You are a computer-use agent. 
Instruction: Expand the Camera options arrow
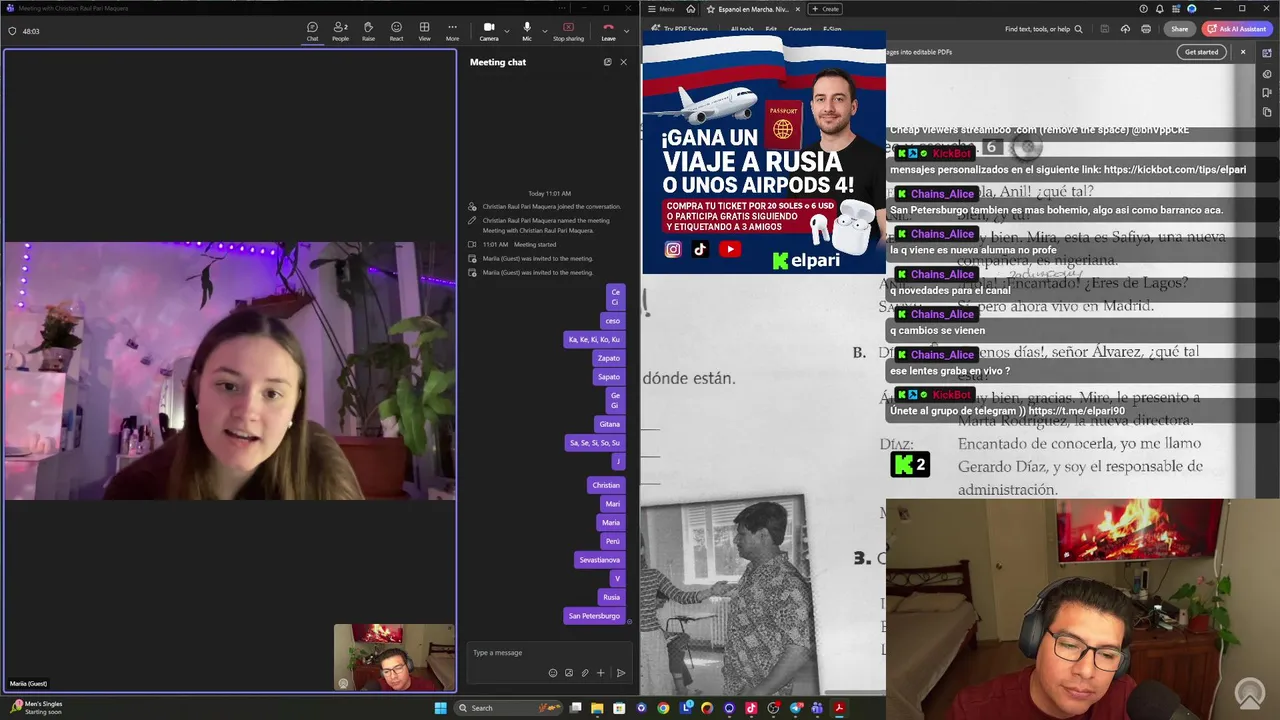coord(506,31)
